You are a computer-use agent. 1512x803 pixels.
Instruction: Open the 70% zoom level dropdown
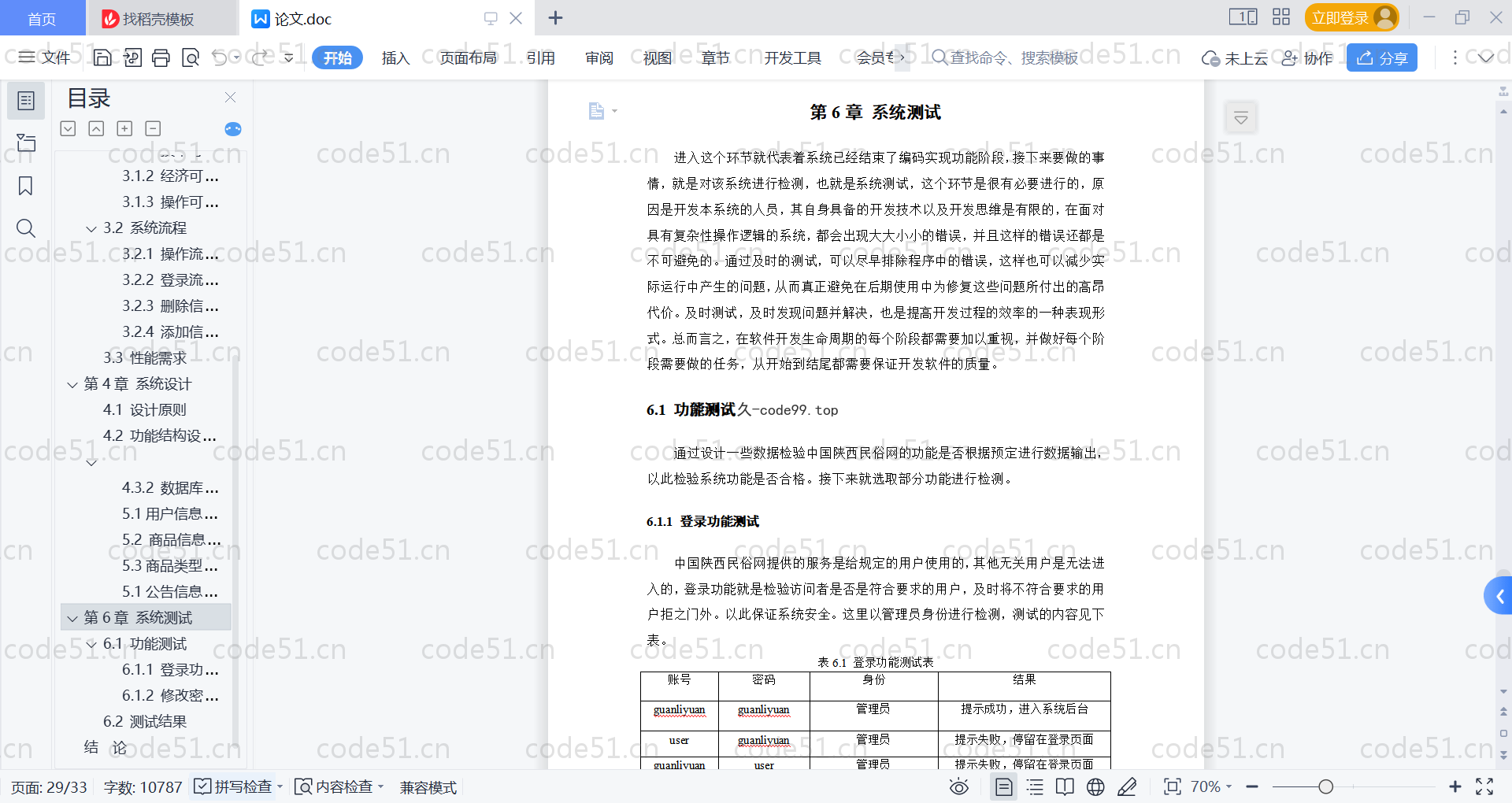(x=1210, y=786)
